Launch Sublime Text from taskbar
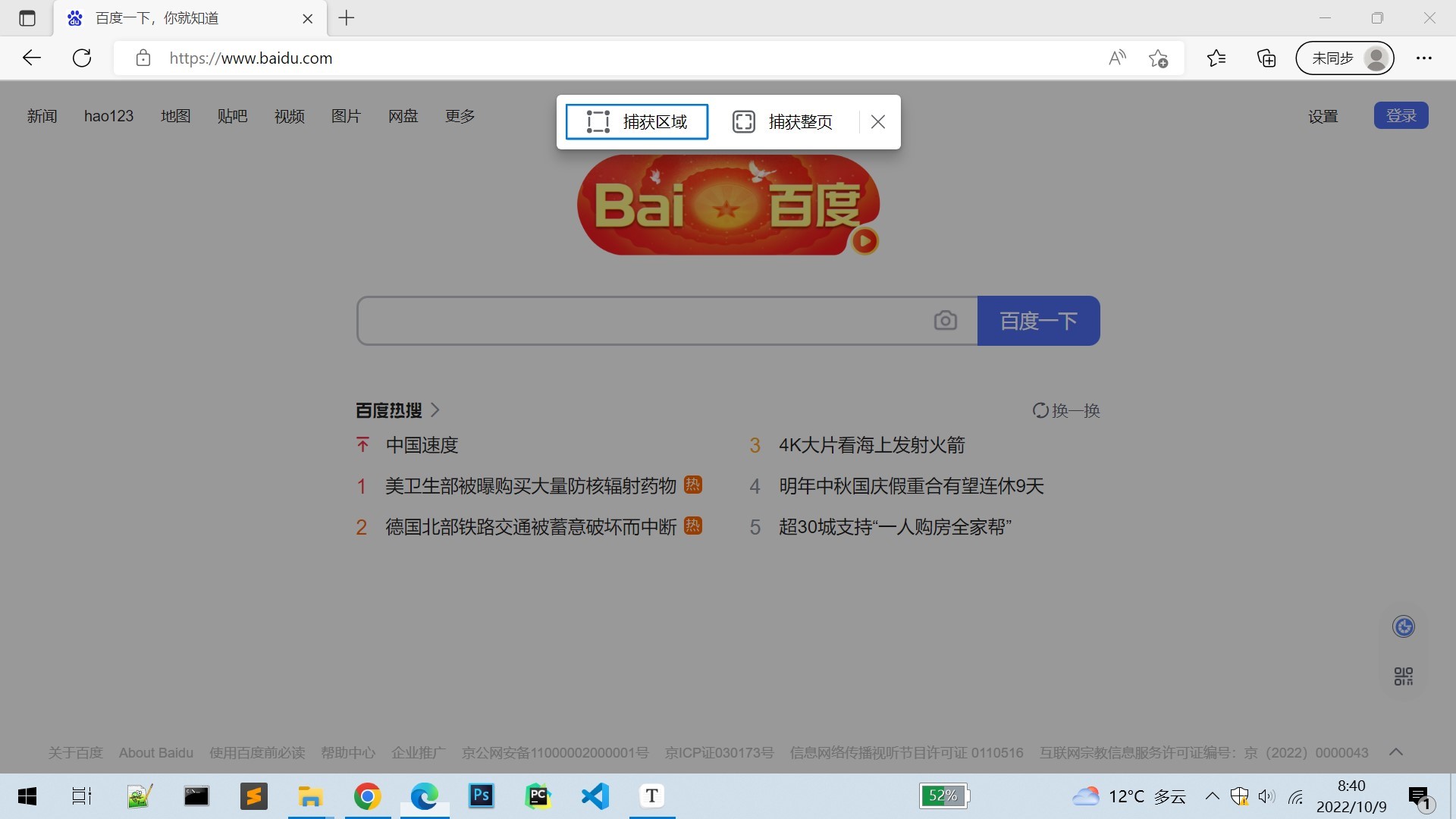 tap(254, 796)
